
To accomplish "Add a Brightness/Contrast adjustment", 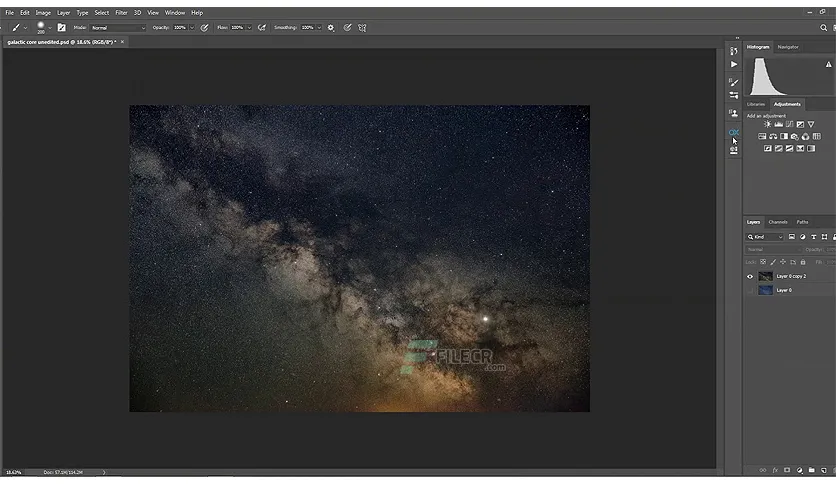I will (x=767, y=124).
